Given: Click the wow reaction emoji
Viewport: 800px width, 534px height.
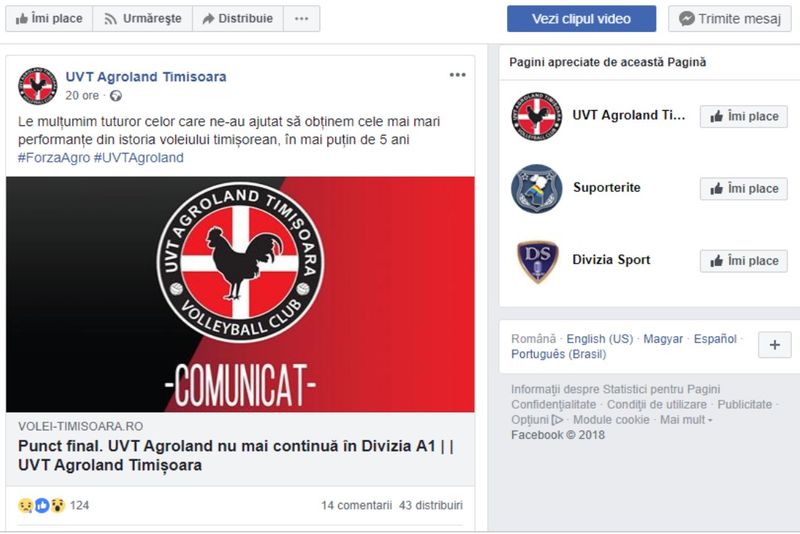Looking at the screenshot, I should pos(58,505).
